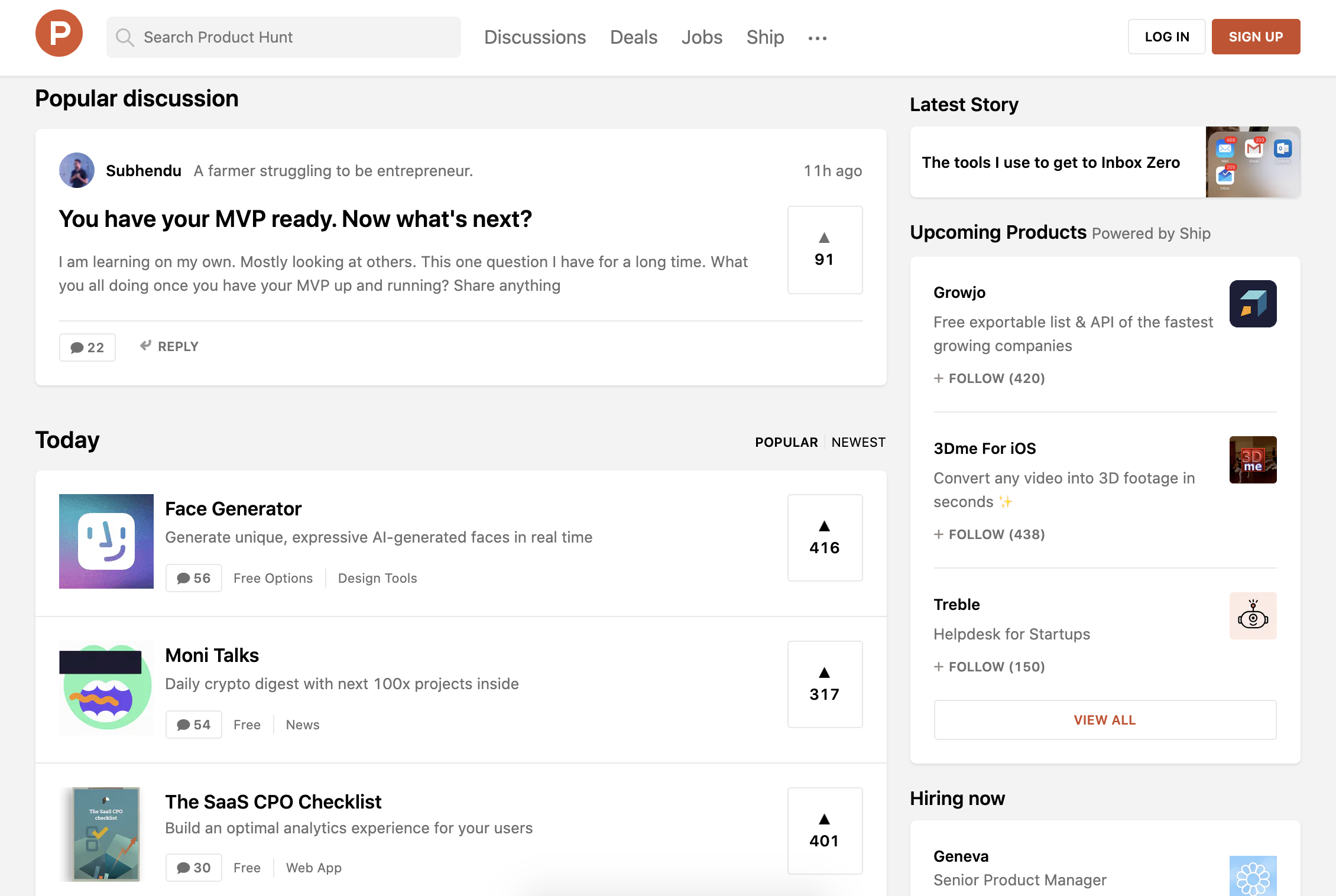Open the News topic tag
1336x896 pixels.
coord(303,725)
